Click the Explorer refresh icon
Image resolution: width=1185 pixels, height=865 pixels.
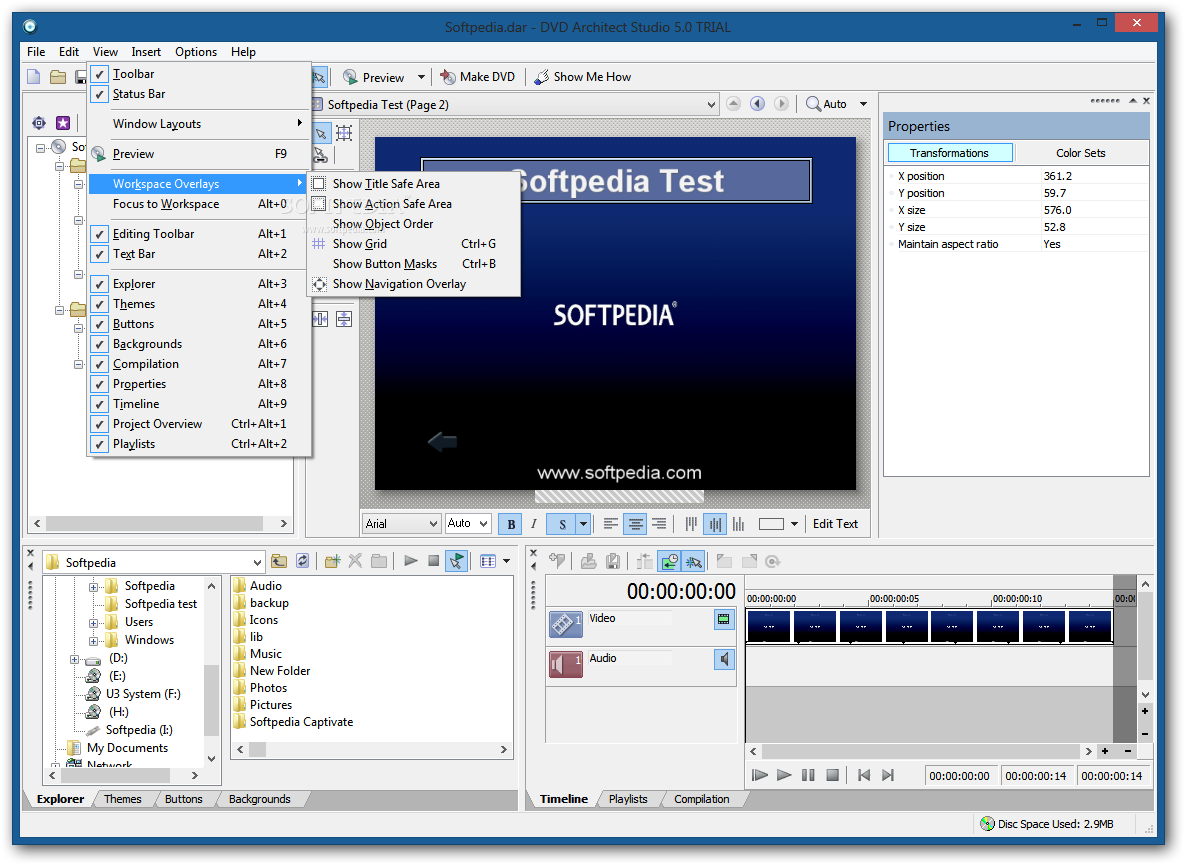(x=302, y=561)
